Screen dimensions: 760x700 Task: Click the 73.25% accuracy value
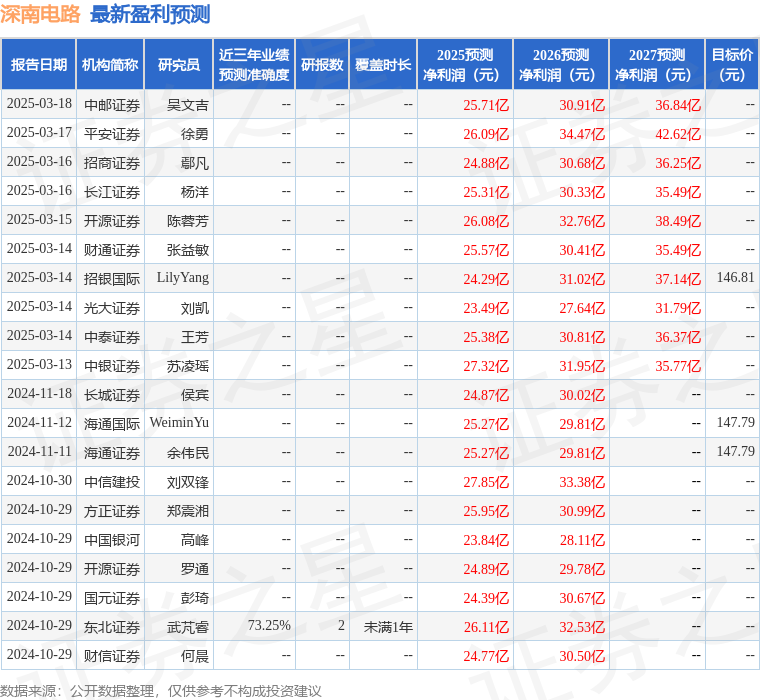click(269, 625)
